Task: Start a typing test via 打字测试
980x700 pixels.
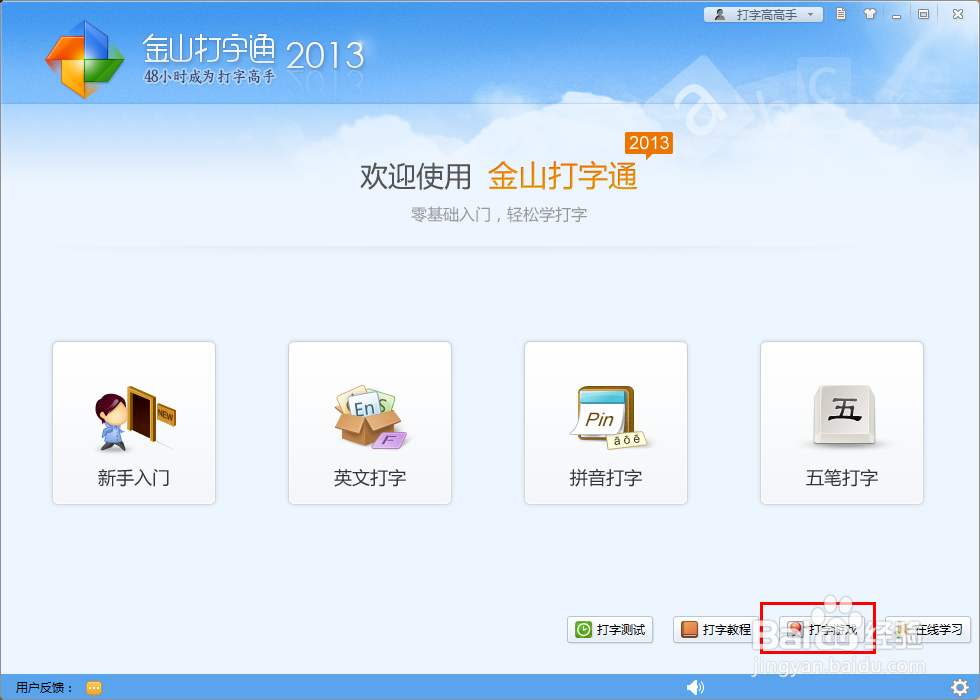Action: tap(610, 630)
